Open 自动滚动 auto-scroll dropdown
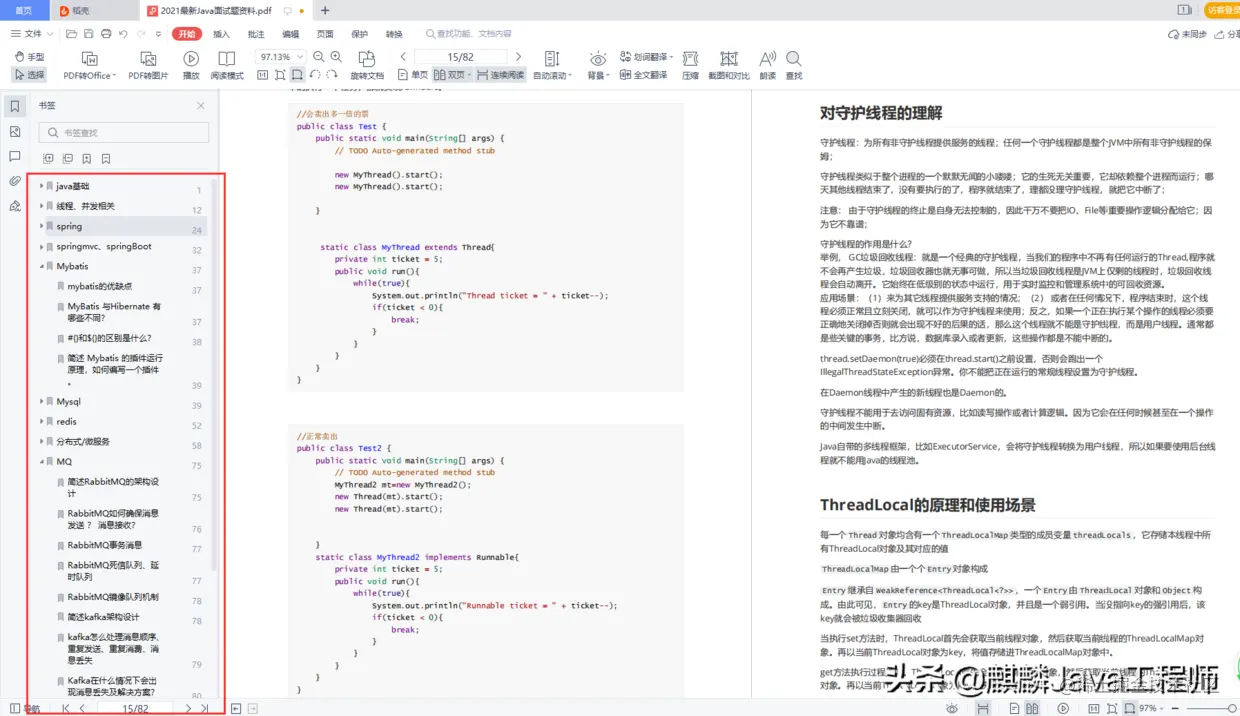 click(552, 66)
